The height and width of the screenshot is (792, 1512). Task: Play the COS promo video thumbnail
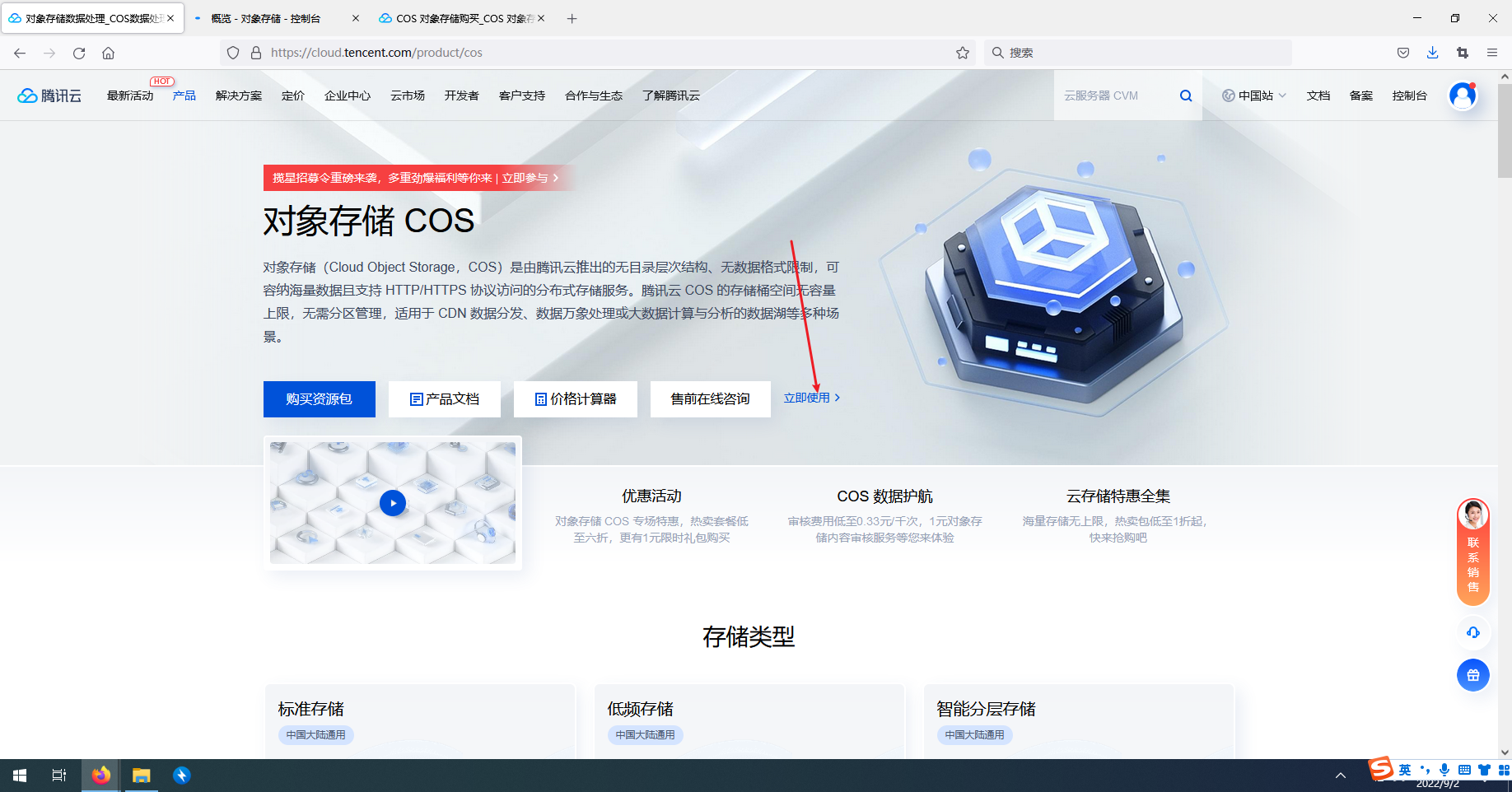click(393, 503)
